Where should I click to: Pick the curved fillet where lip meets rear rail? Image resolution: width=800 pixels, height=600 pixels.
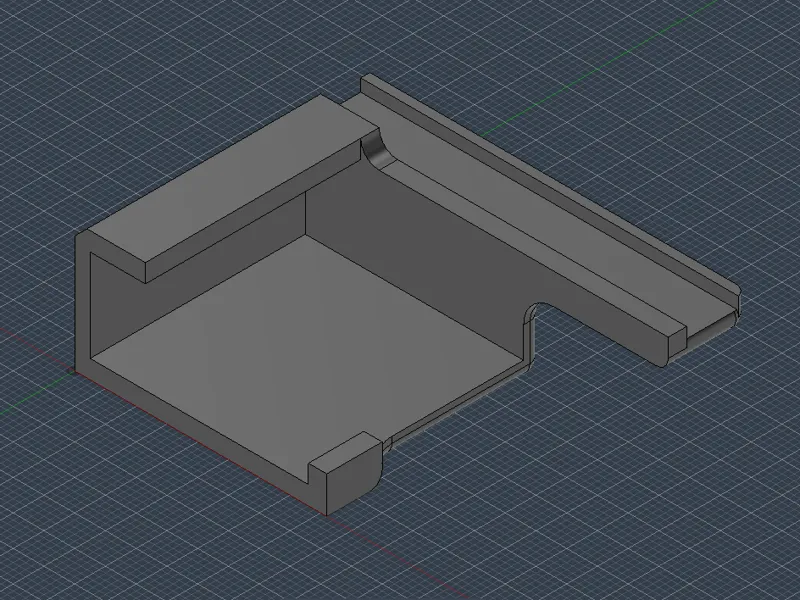378,148
